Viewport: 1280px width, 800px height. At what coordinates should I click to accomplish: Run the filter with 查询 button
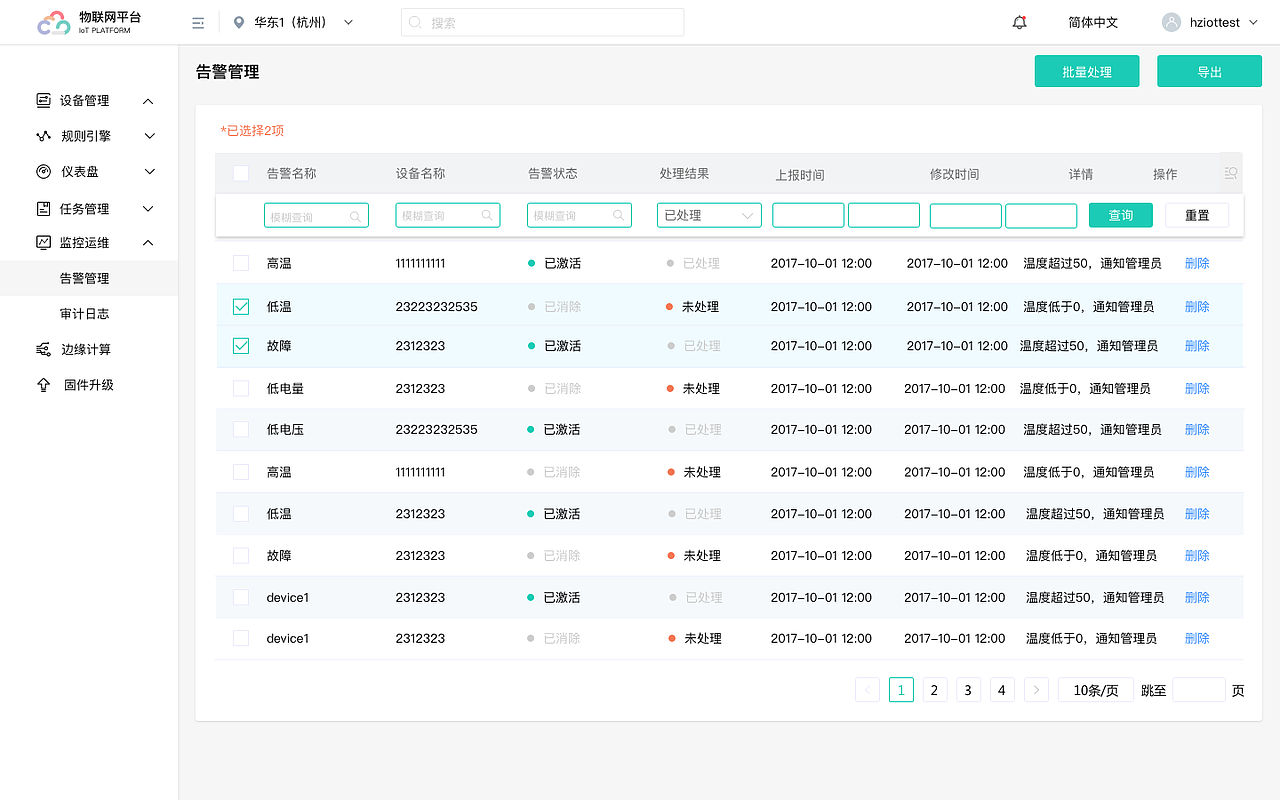pyautogui.click(x=1121, y=215)
